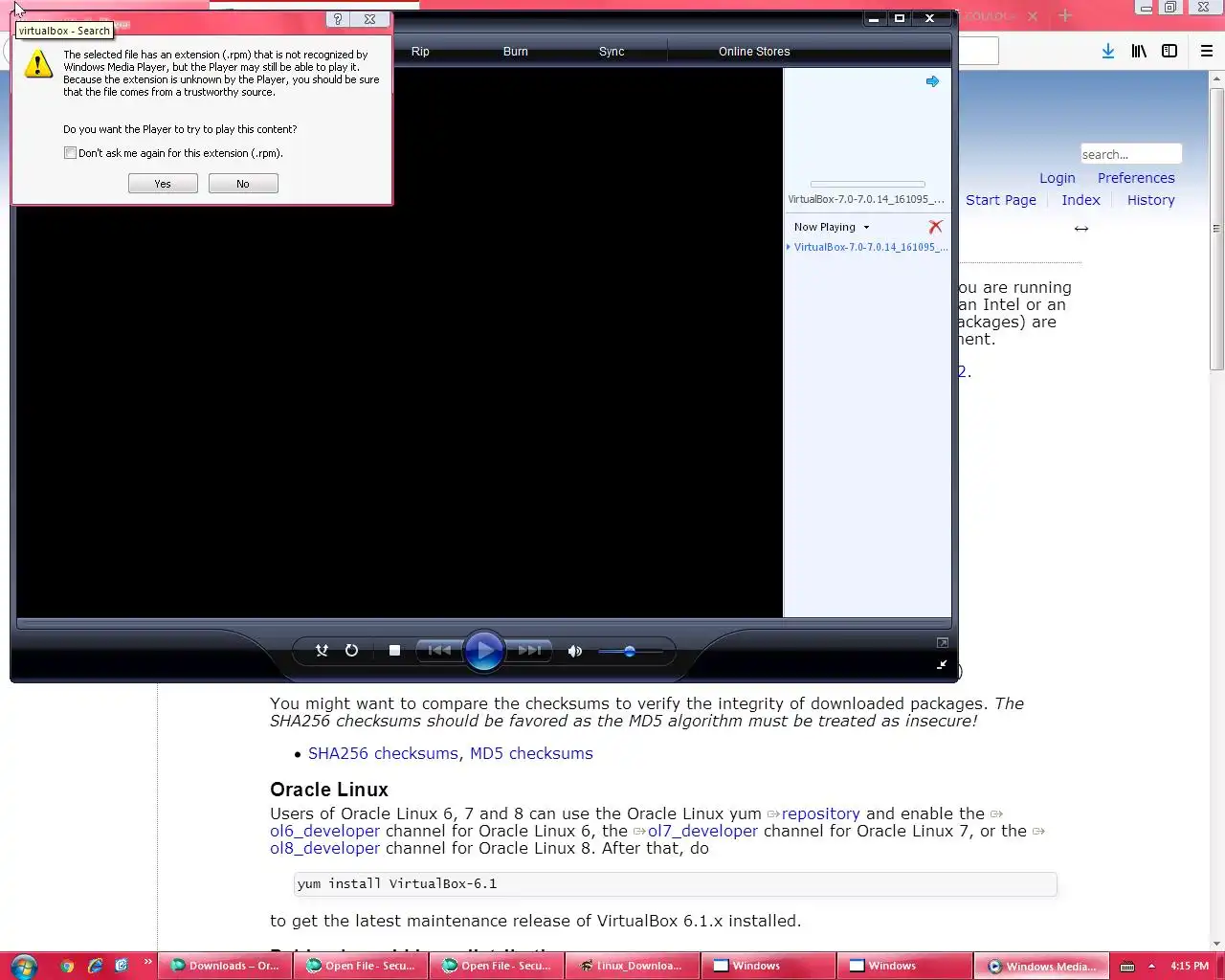Launch Internet Explorer from quick launch
This screenshot has width=1225, height=980.
pyautogui.click(x=95, y=966)
